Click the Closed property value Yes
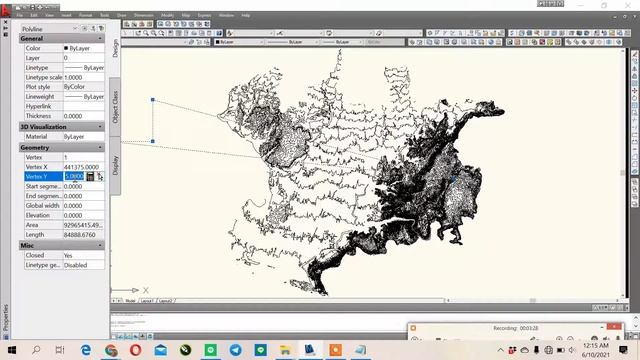The image size is (640, 360). click(68, 256)
